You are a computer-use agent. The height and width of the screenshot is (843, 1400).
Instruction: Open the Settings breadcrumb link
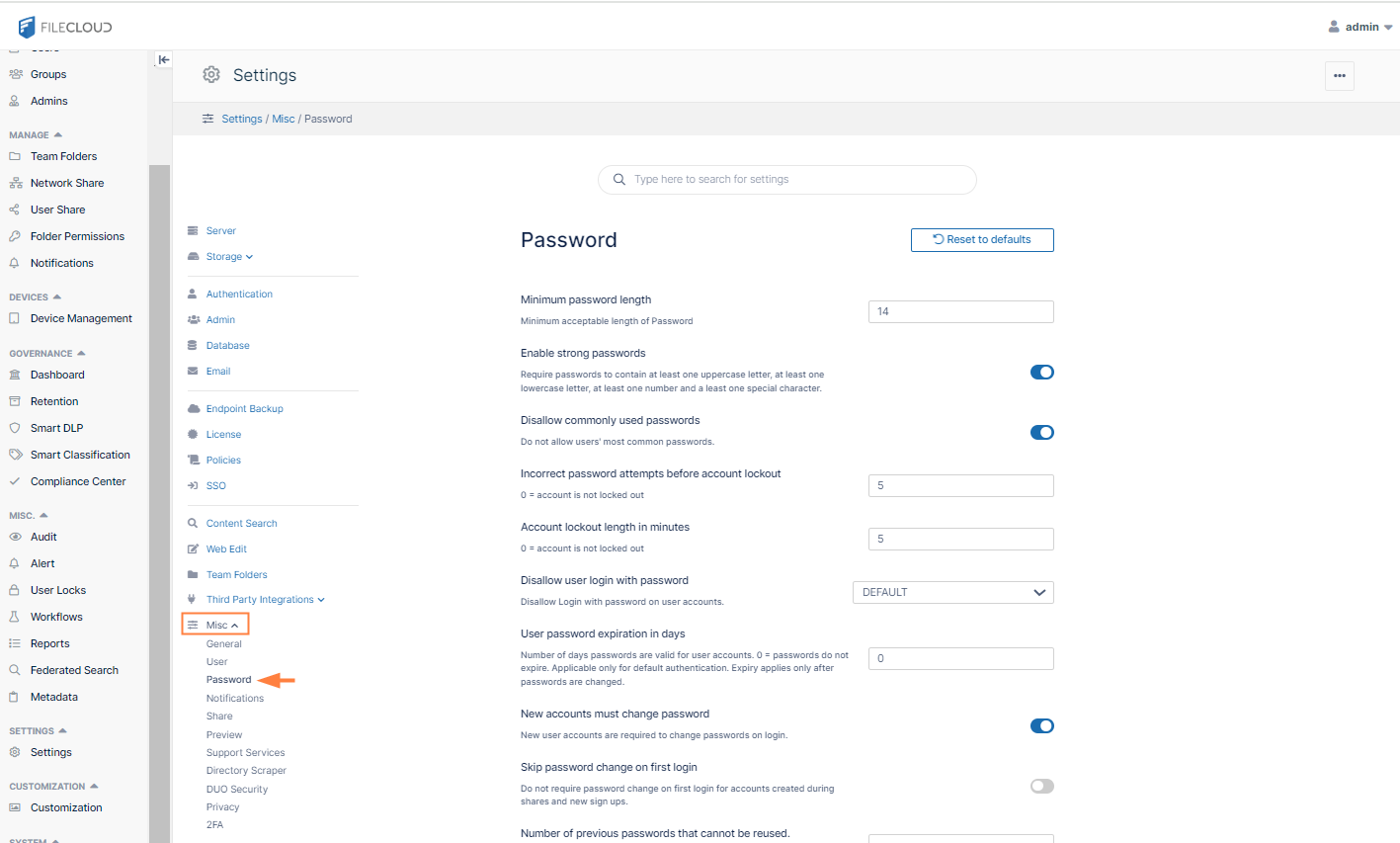click(242, 118)
